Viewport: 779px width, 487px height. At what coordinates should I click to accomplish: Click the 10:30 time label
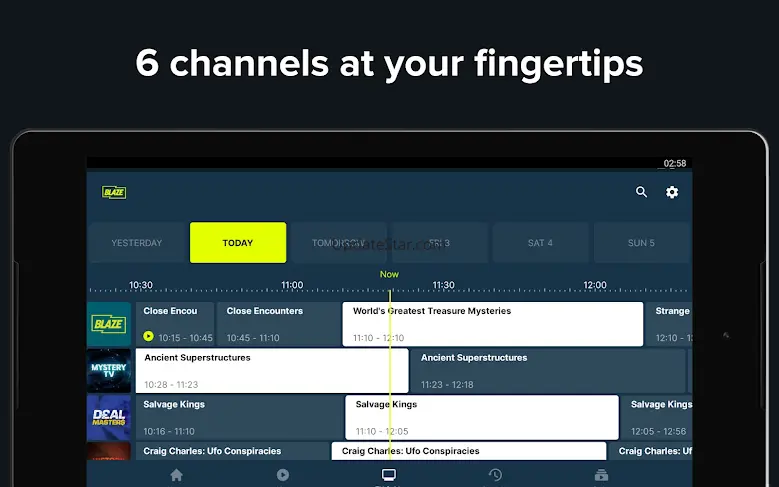(141, 285)
